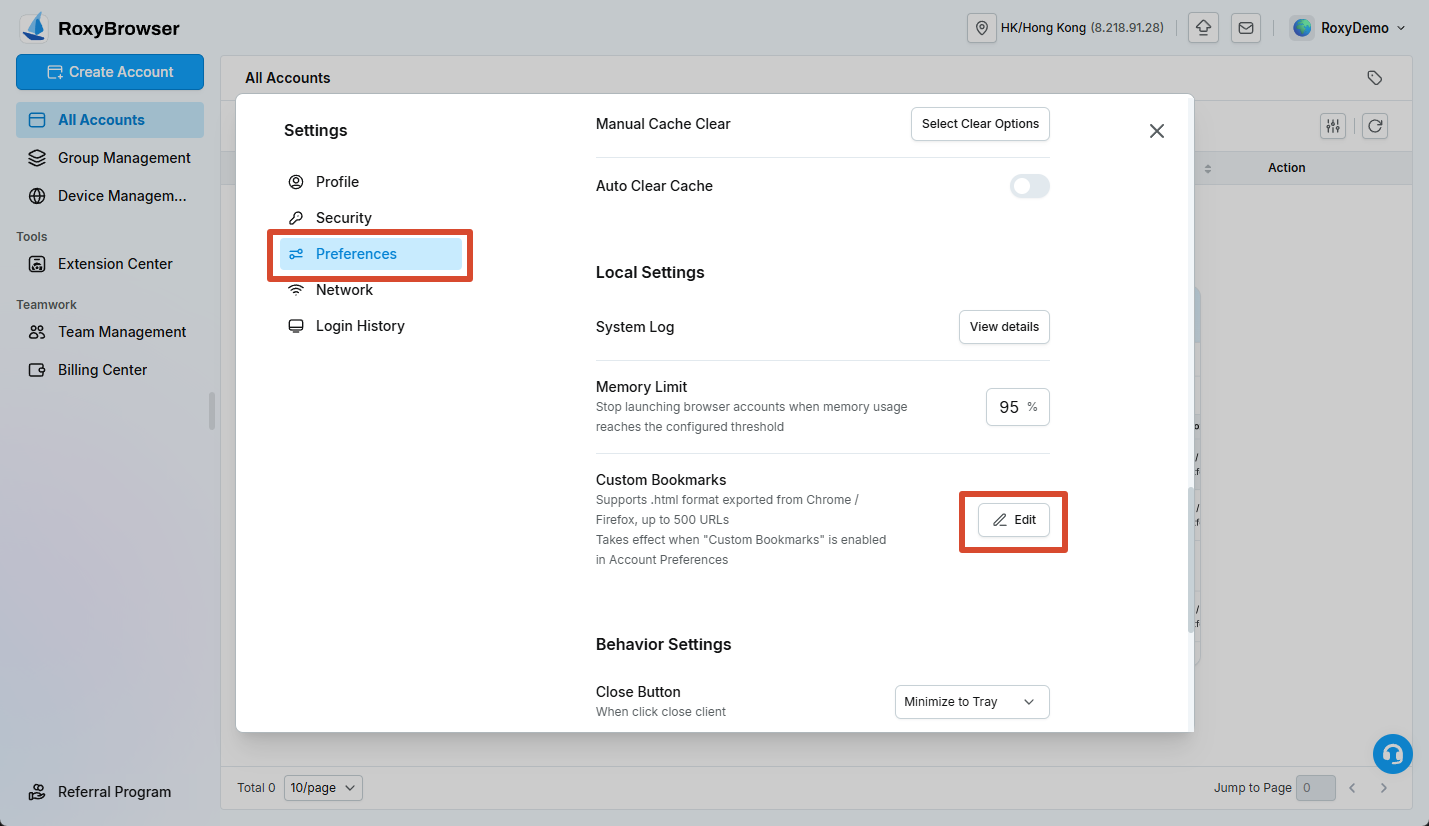
Task: Click the Total 0 text
Action: pos(256,788)
